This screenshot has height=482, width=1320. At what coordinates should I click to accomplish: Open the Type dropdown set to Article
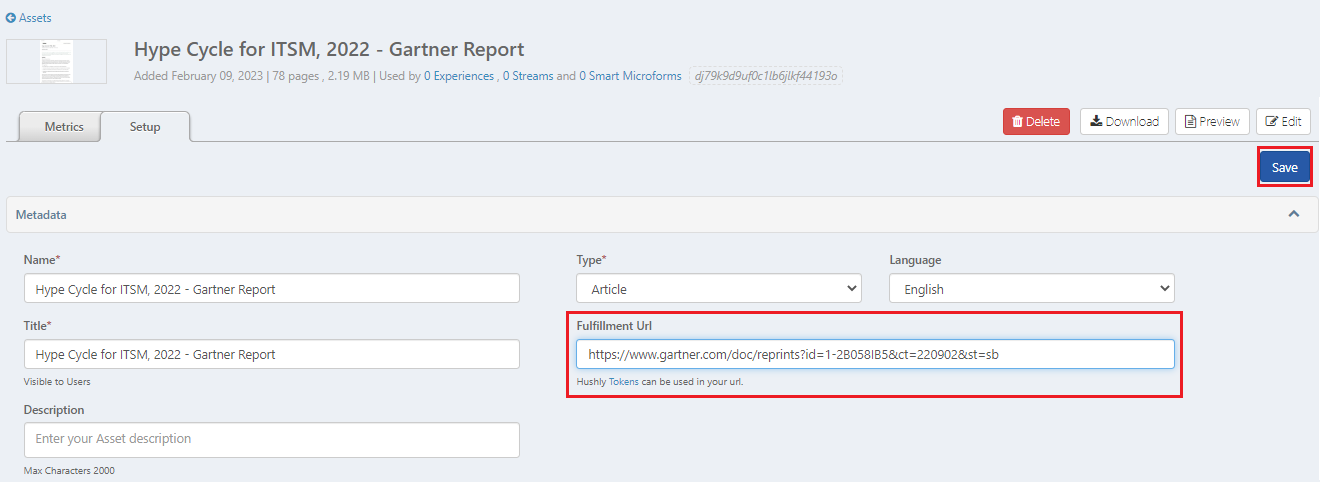click(x=719, y=289)
